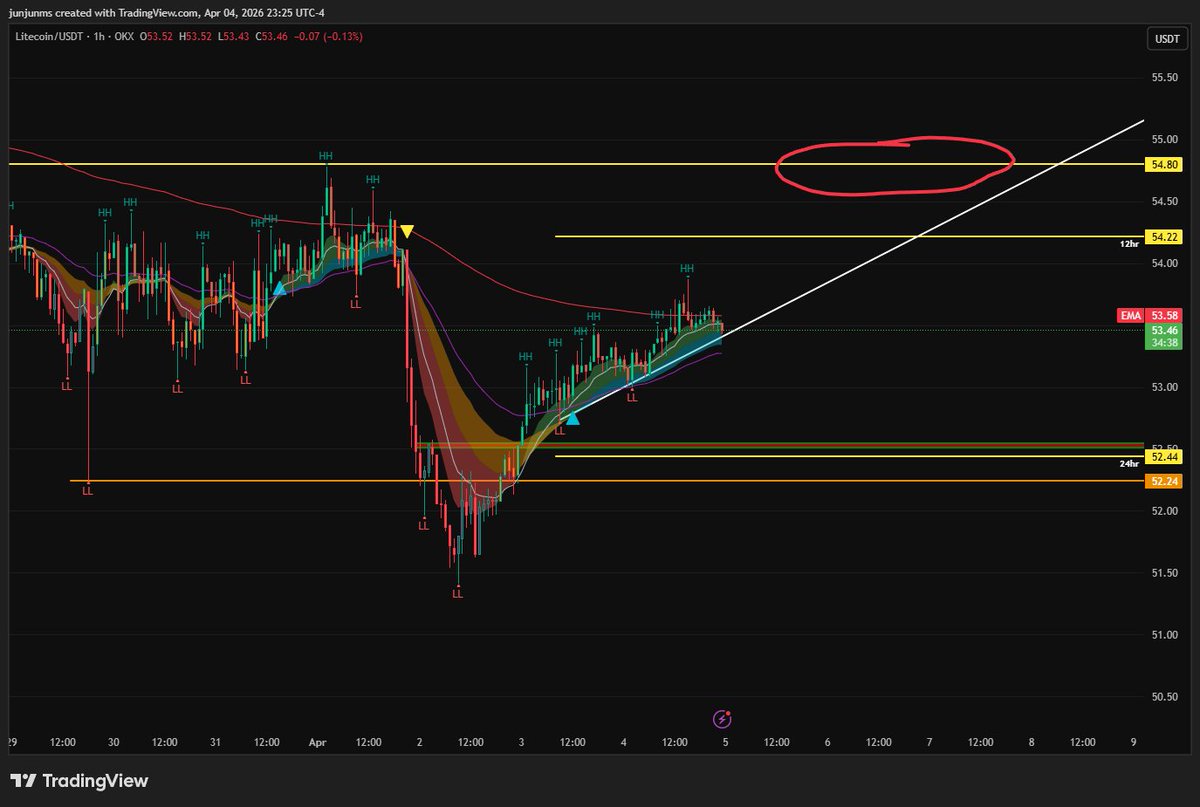The width and height of the screenshot is (1200, 807).
Task: Select the 54.80 yellow price level label
Action: pos(1163,163)
